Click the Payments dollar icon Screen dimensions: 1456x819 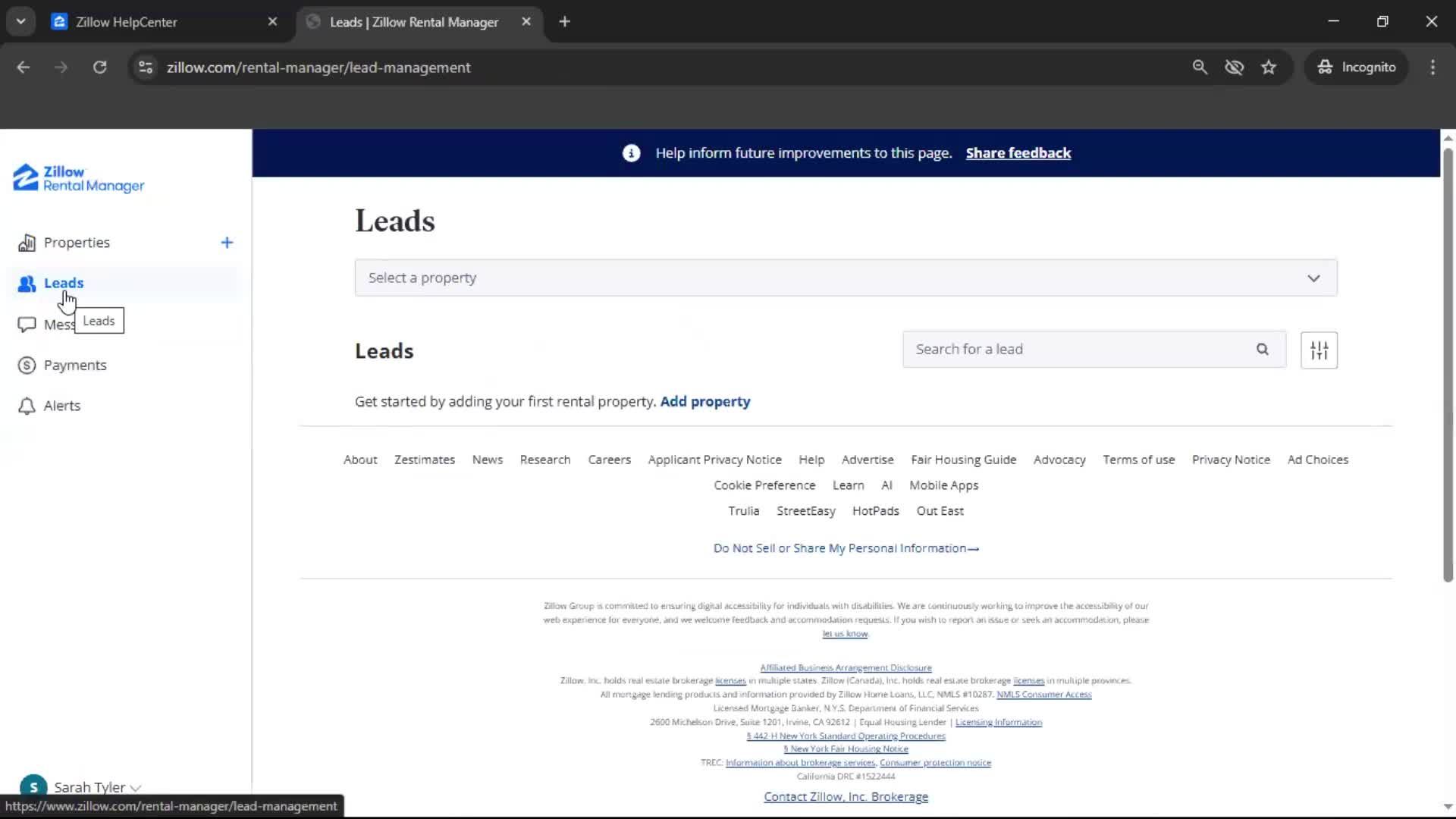tap(27, 365)
